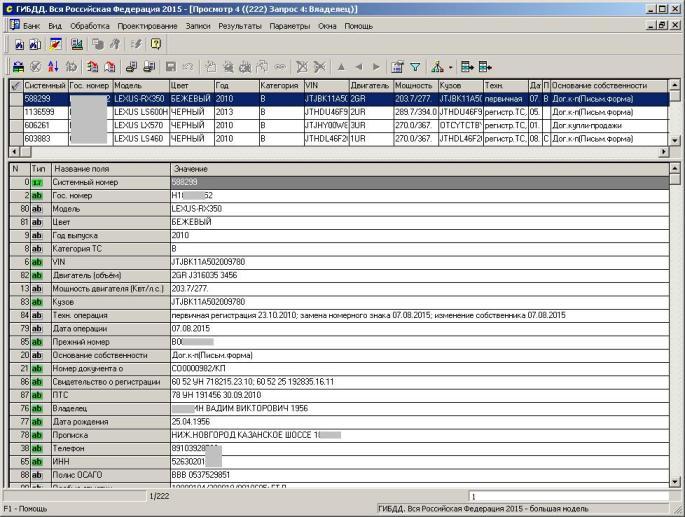This screenshot has height=517, width=685.
Task: Click the Основание собственности column header
Action: (609, 86)
